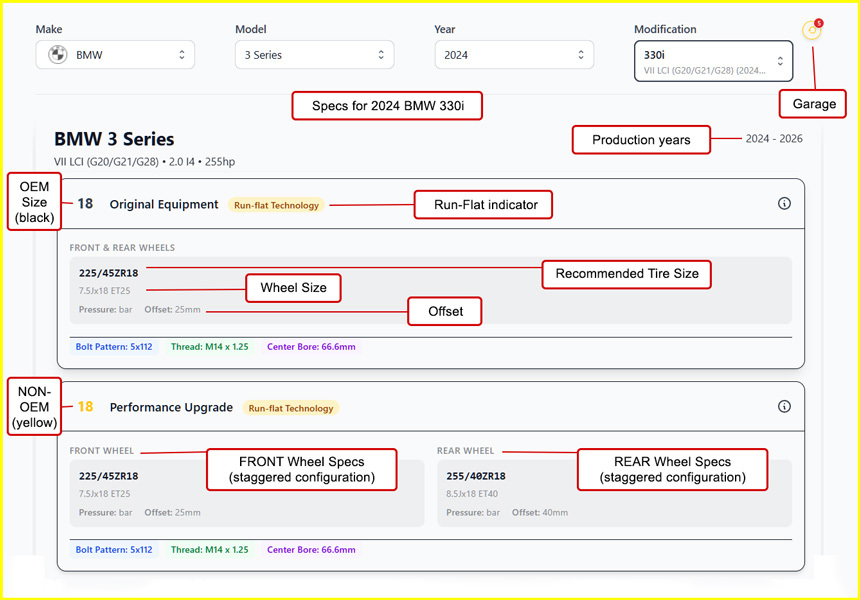This screenshot has width=860, height=600.
Task: Select the Performance Upgrade heading
Action: point(171,407)
